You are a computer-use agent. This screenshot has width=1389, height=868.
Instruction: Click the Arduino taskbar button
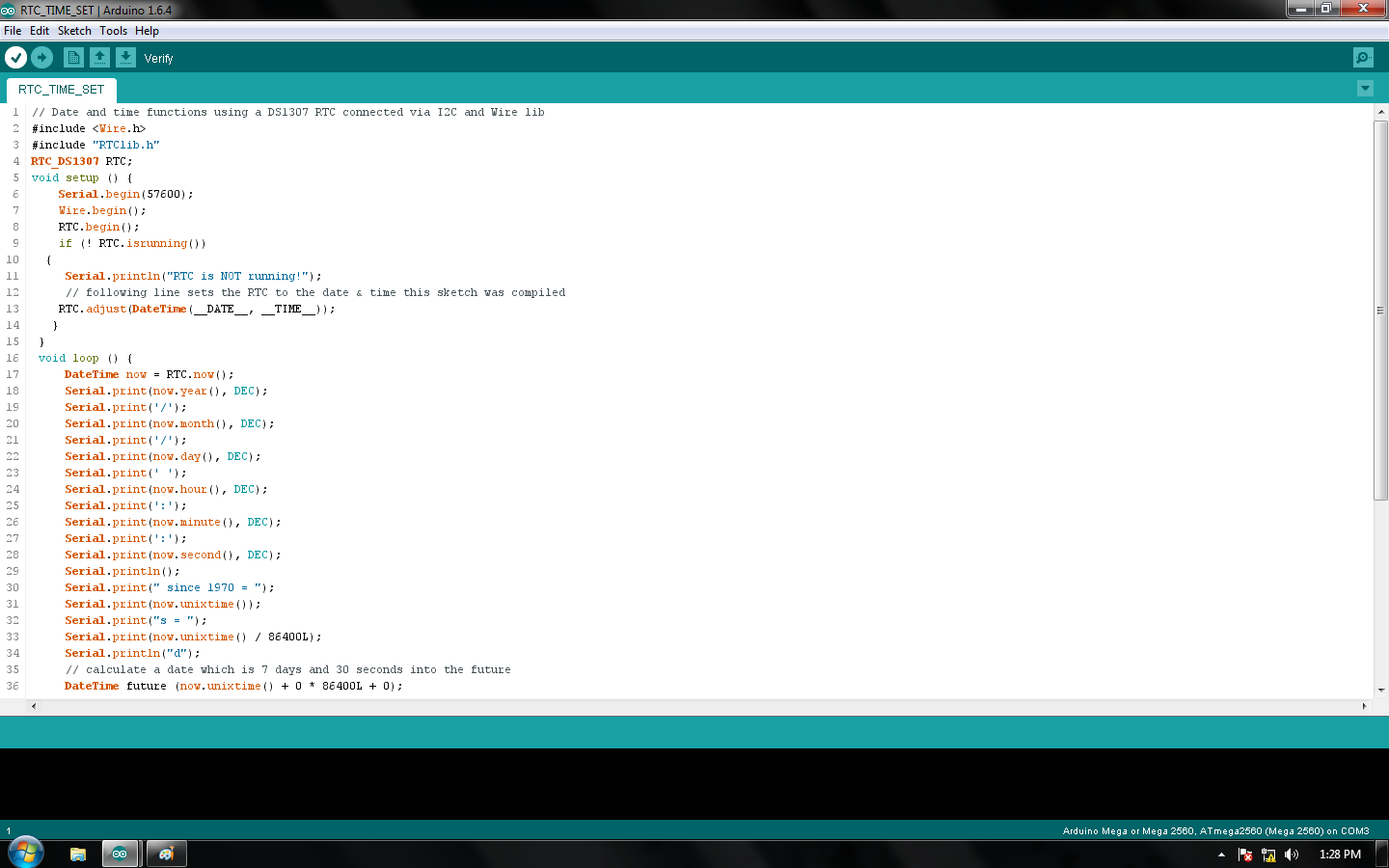click(120, 854)
